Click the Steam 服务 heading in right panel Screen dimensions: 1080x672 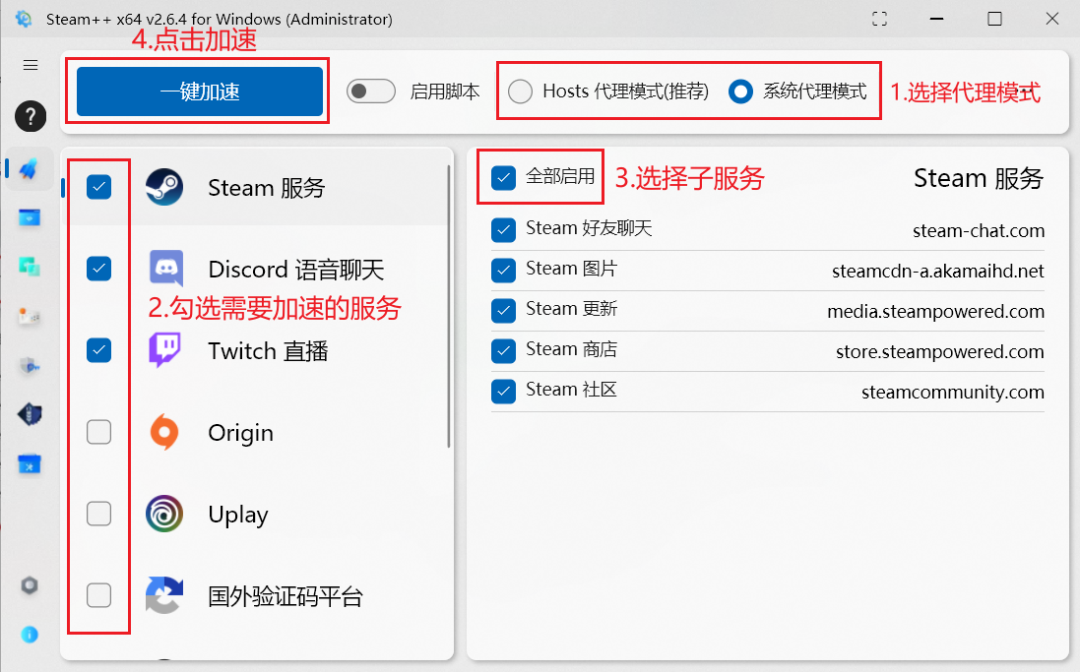pyautogui.click(x=978, y=178)
